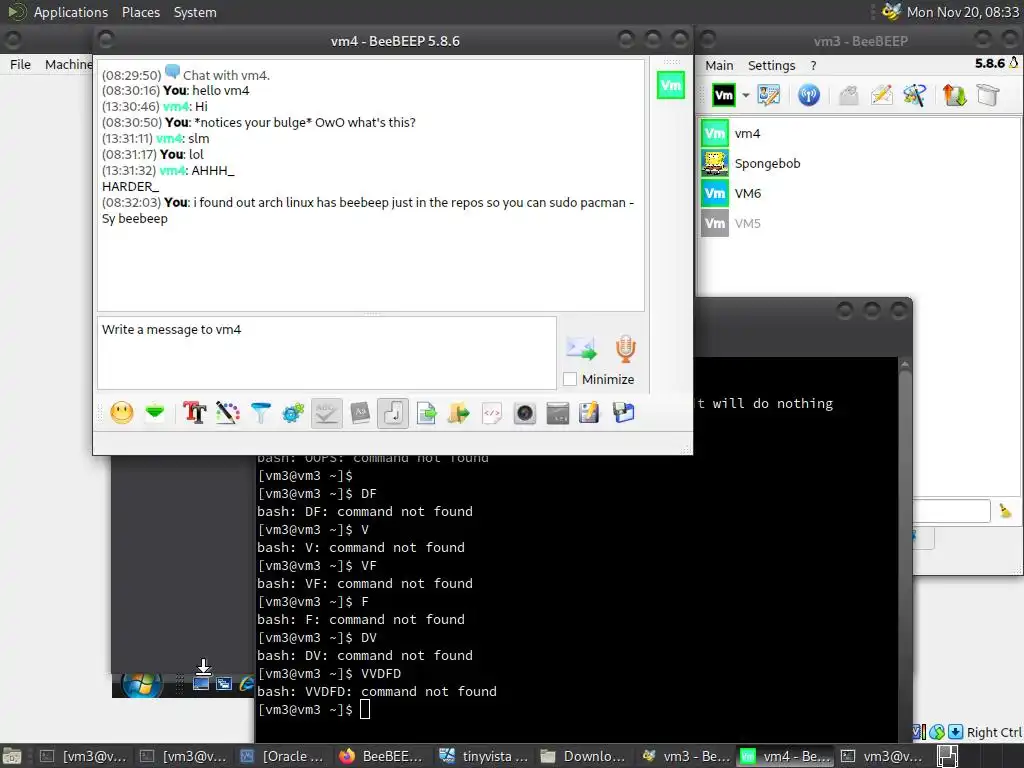
Task: Open the ? help menu in vm3 BeeBEEP
Action: pos(813,65)
